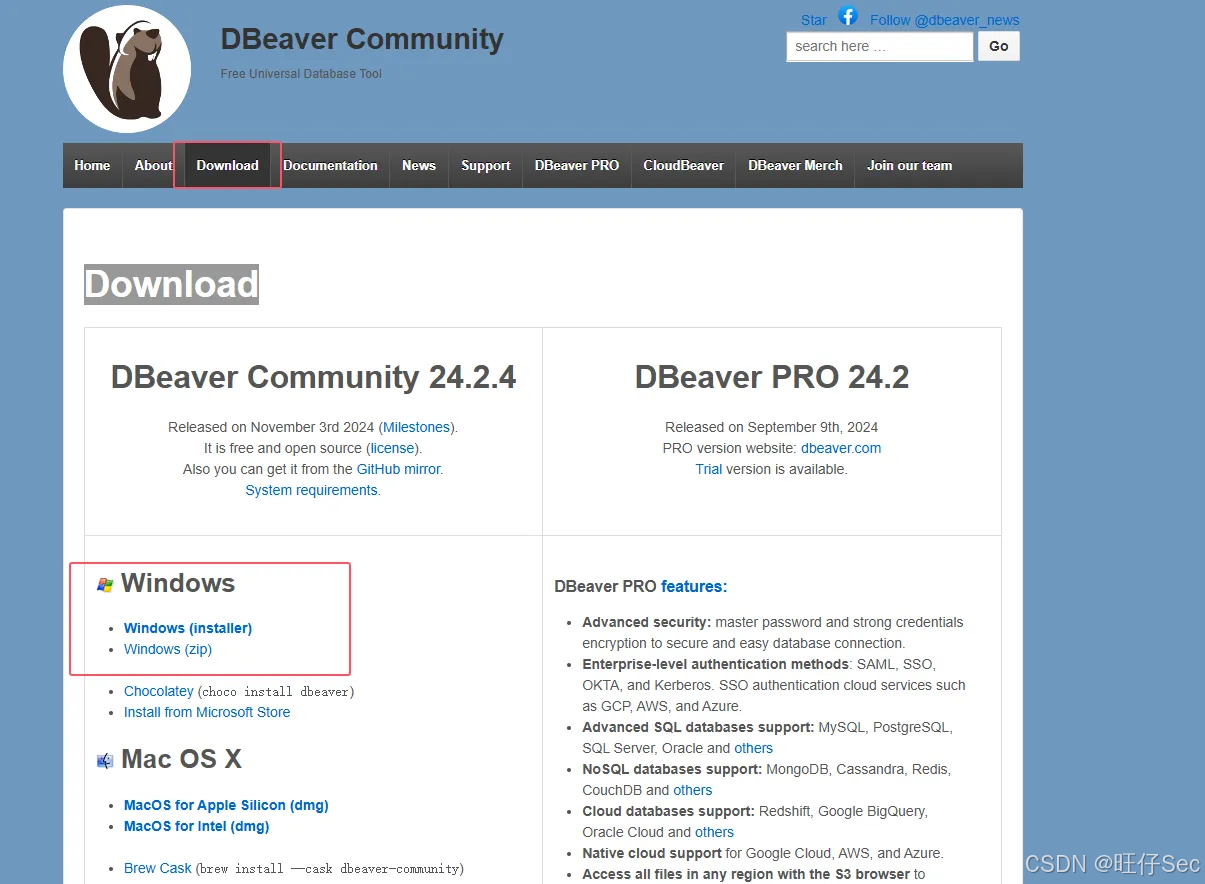Click 'others' link after SQL Server, Oracle
The image size is (1205, 884).
point(754,748)
